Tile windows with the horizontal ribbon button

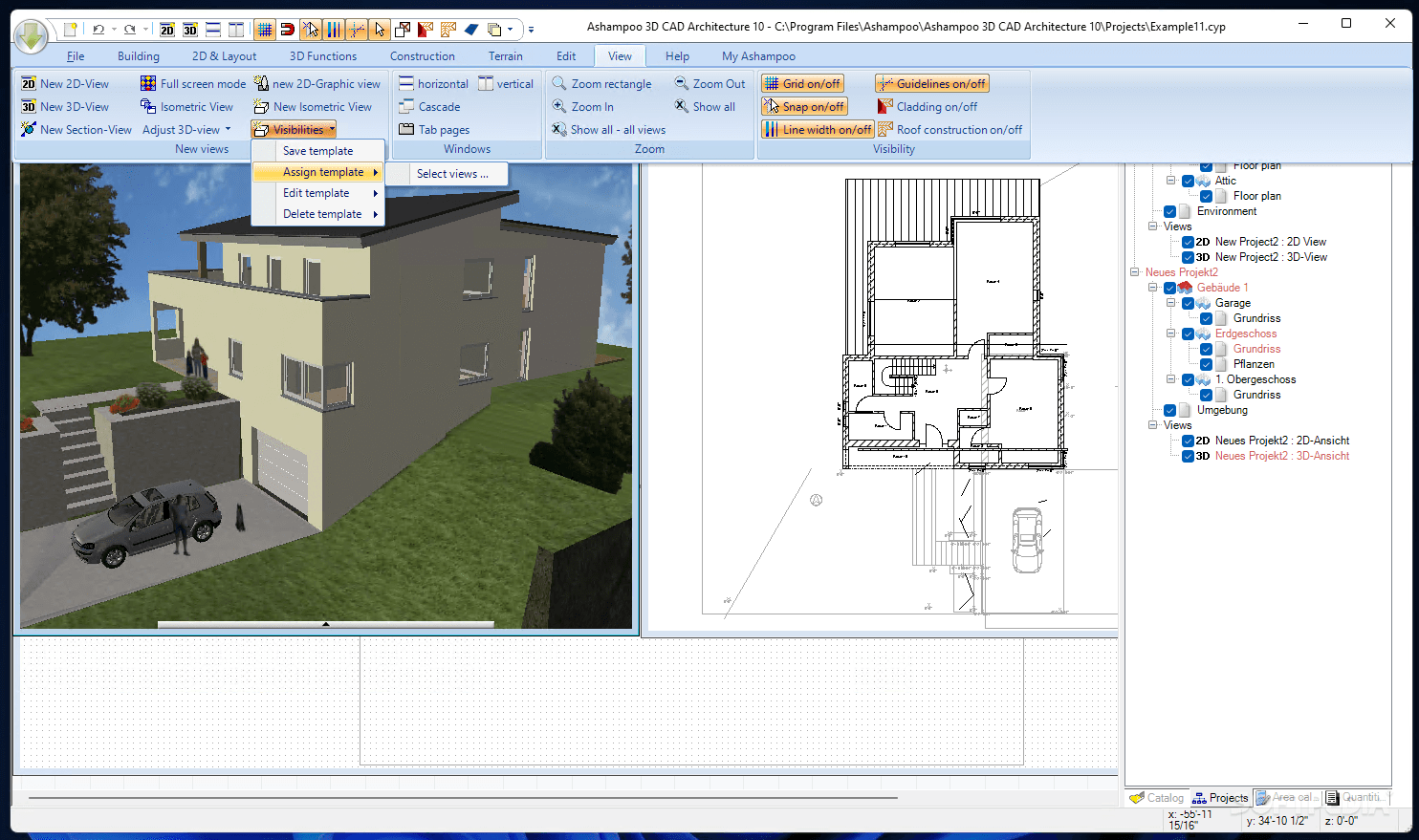click(x=433, y=84)
